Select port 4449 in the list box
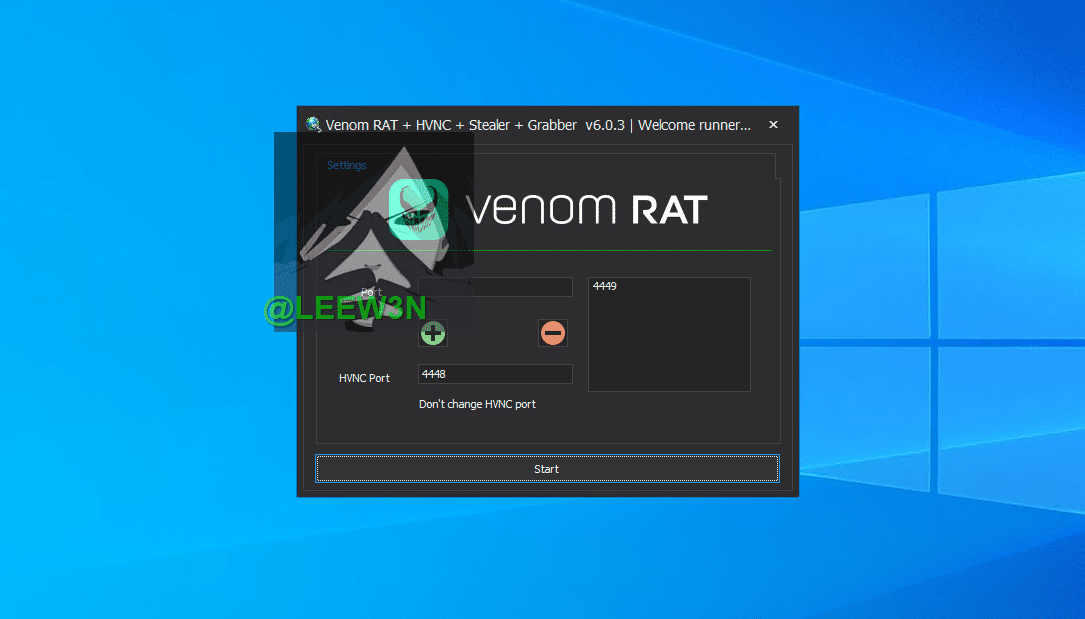 click(x=605, y=286)
